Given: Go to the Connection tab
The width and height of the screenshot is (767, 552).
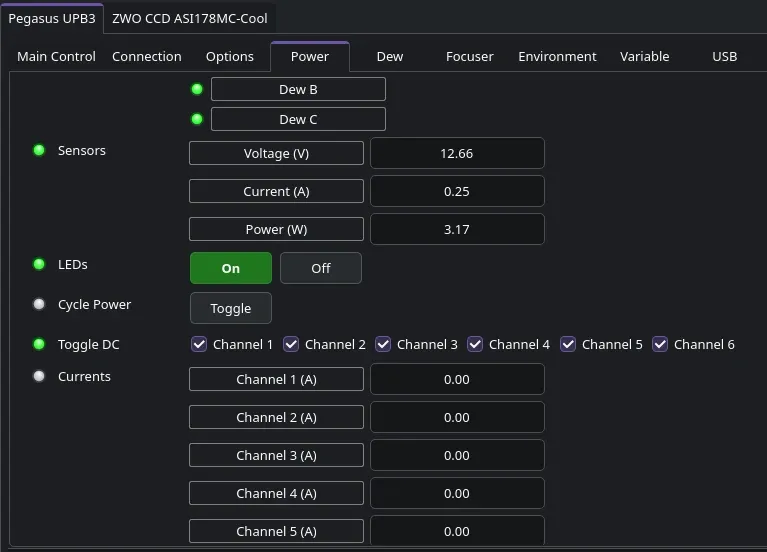Looking at the screenshot, I should click(147, 57).
